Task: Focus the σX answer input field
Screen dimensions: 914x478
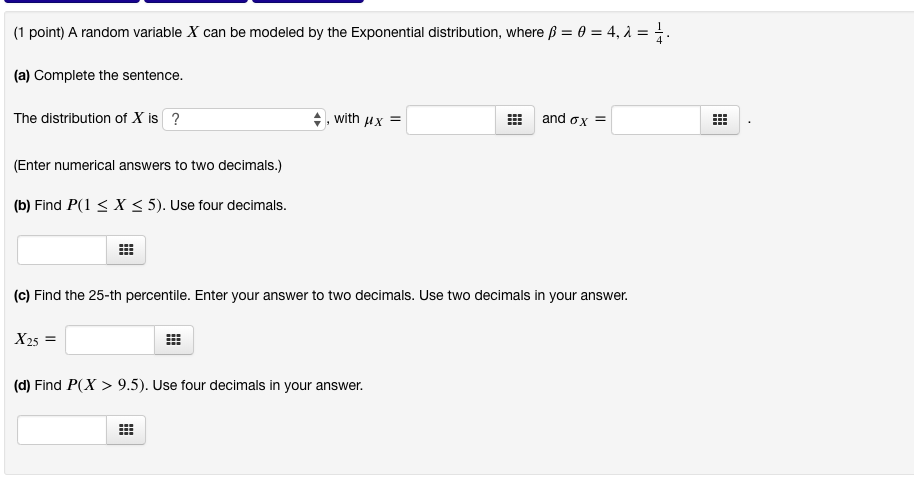Action: (x=656, y=120)
